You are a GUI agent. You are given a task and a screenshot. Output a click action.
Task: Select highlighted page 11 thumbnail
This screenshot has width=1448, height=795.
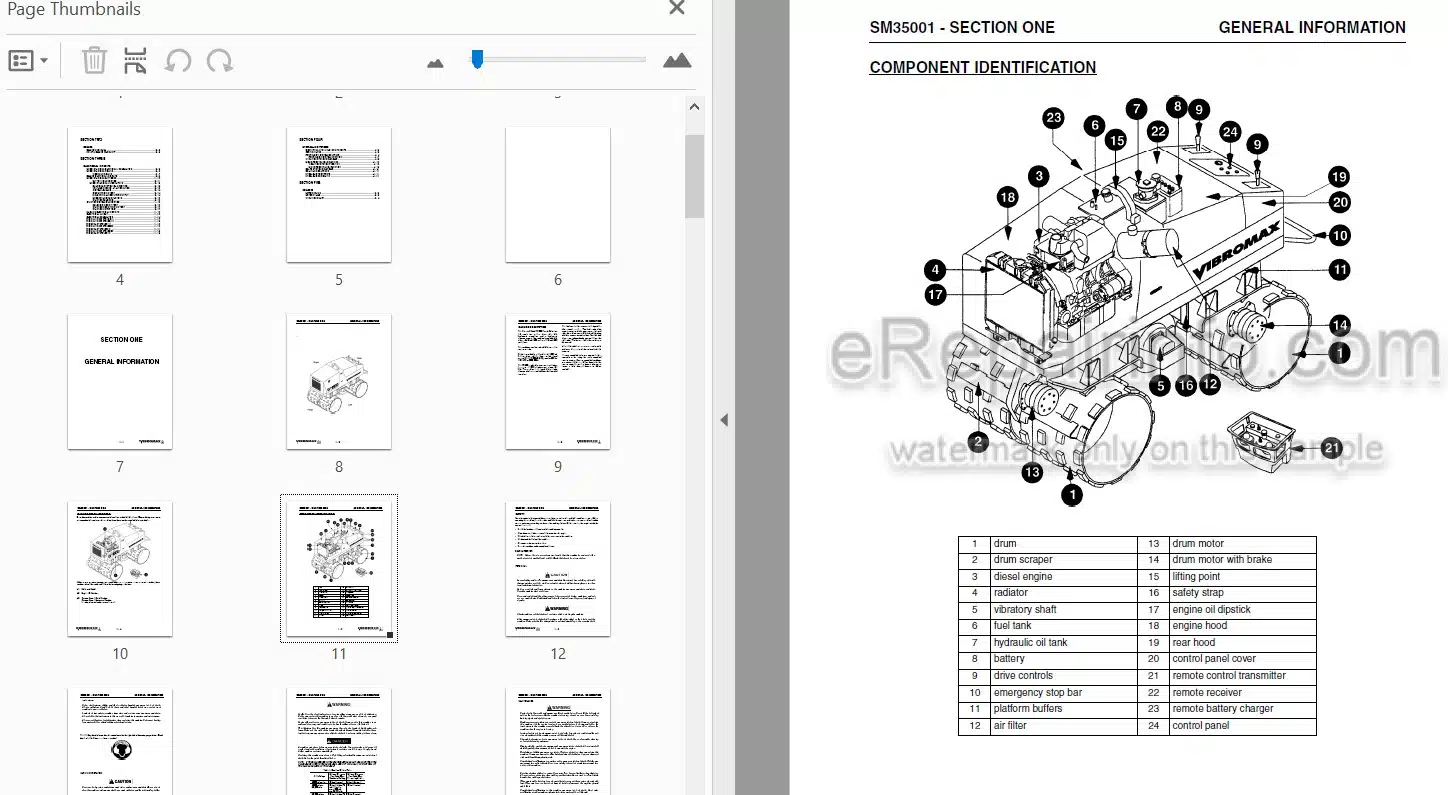pyautogui.click(x=339, y=568)
